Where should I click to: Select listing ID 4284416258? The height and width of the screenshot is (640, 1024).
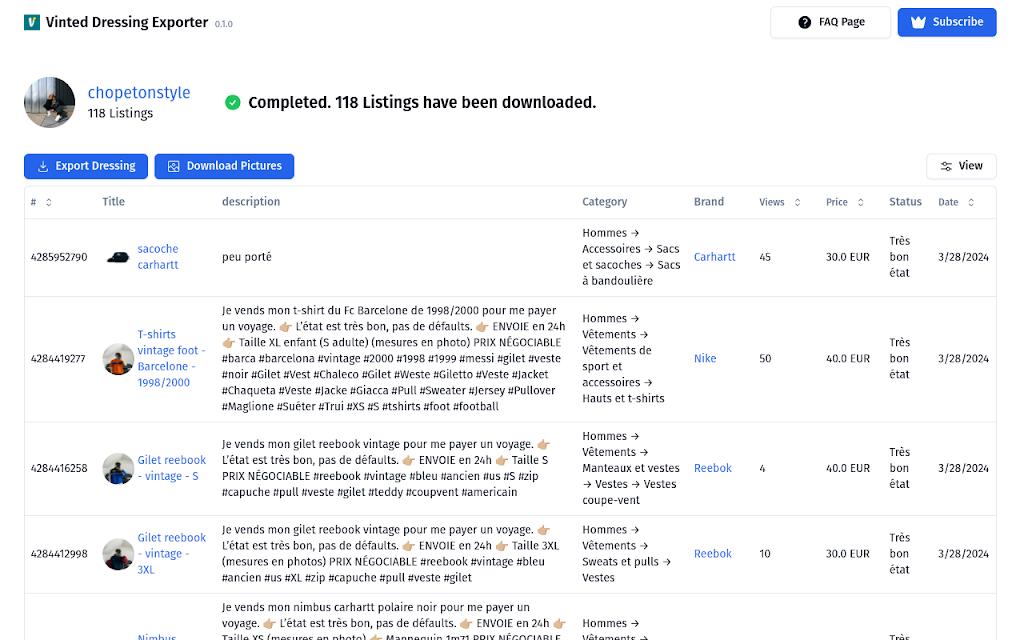[x=59, y=468]
